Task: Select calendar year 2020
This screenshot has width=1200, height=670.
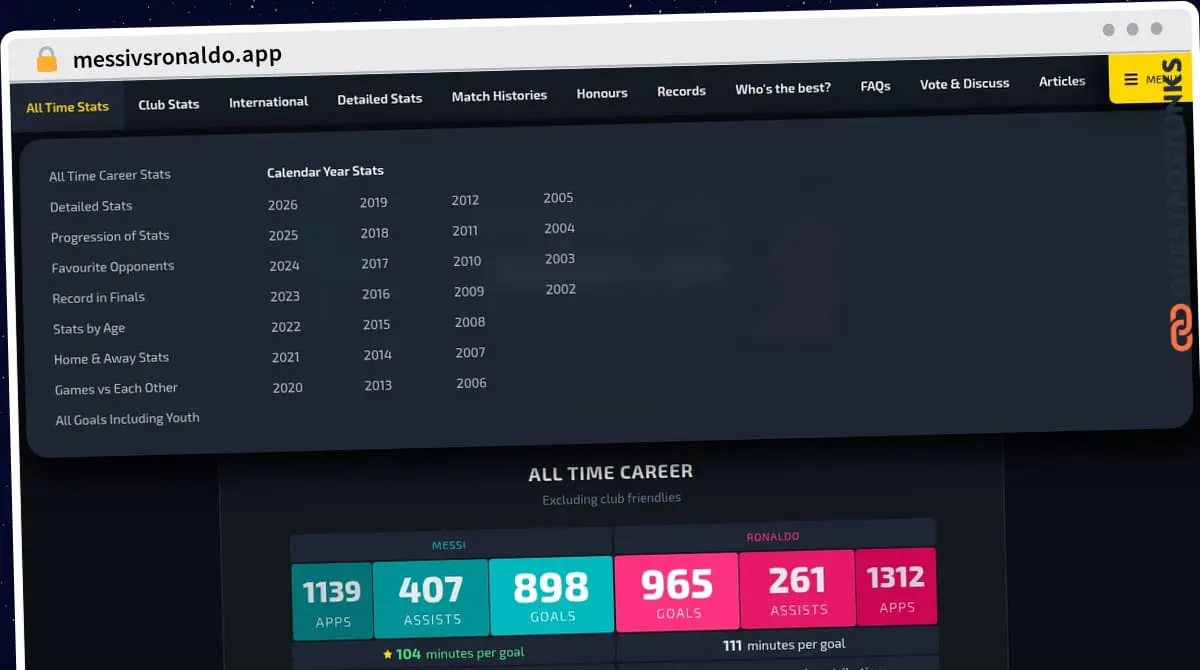Action: click(288, 388)
